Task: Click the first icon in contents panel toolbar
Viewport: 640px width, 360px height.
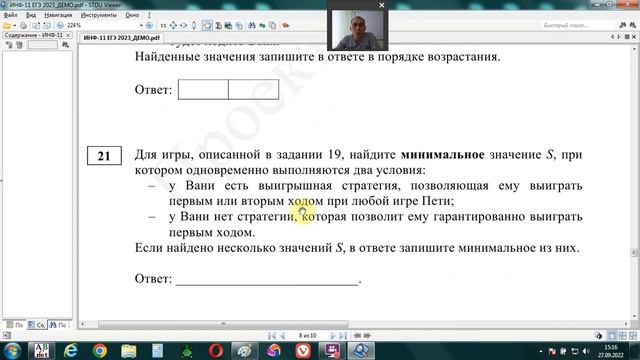Action: click(x=9, y=45)
